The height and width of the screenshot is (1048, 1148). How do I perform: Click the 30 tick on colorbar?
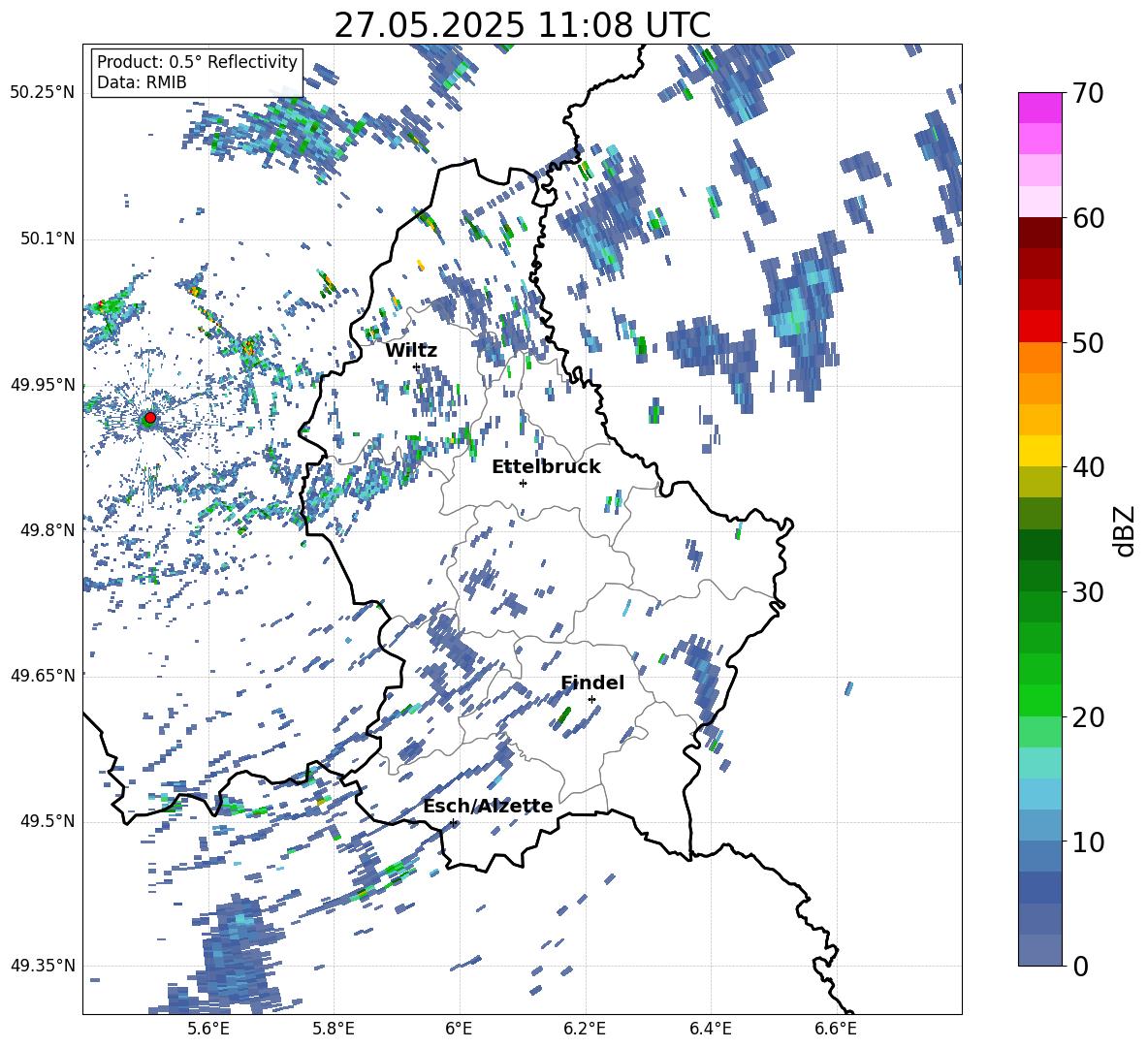[x=1087, y=592]
